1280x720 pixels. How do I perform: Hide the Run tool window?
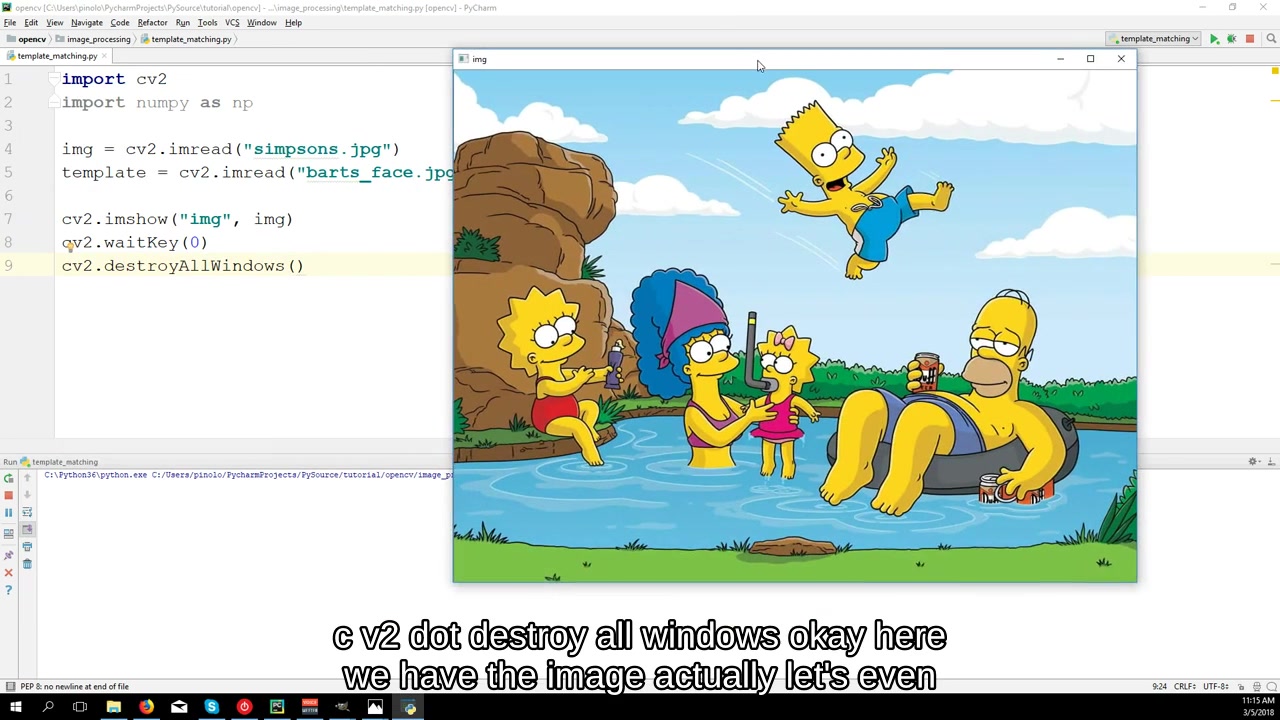pyautogui.click(x=1271, y=462)
